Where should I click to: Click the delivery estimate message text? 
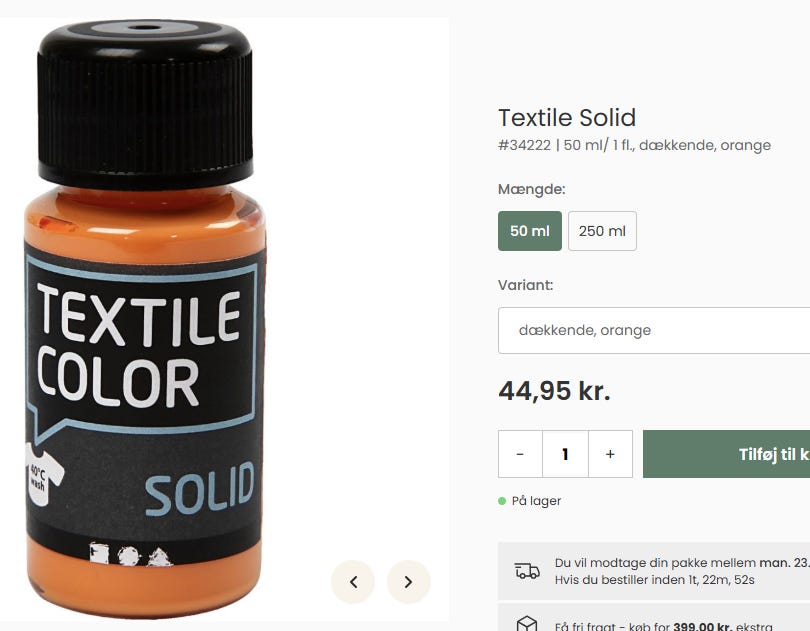pos(680,571)
